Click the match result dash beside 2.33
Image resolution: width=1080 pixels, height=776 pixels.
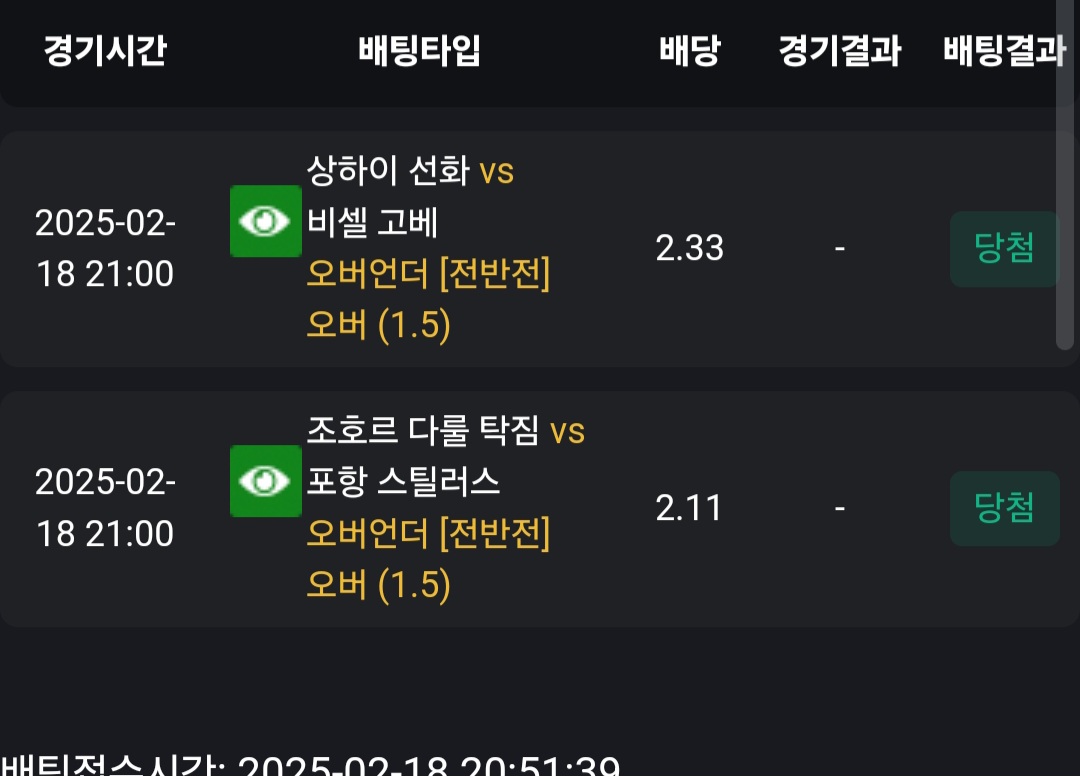pos(839,248)
